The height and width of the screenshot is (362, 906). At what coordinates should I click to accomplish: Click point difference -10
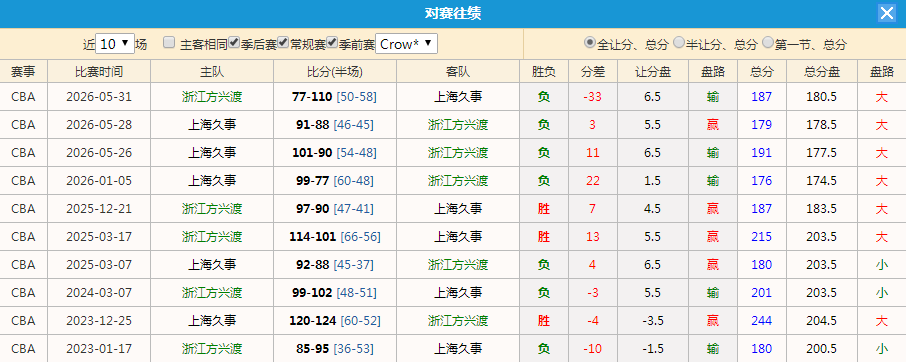[592, 349]
